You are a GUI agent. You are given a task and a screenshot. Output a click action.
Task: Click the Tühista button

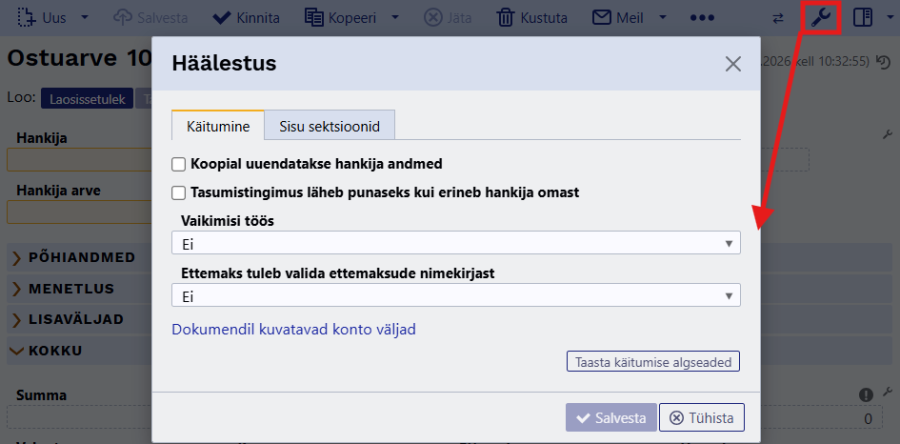[x=702, y=418]
